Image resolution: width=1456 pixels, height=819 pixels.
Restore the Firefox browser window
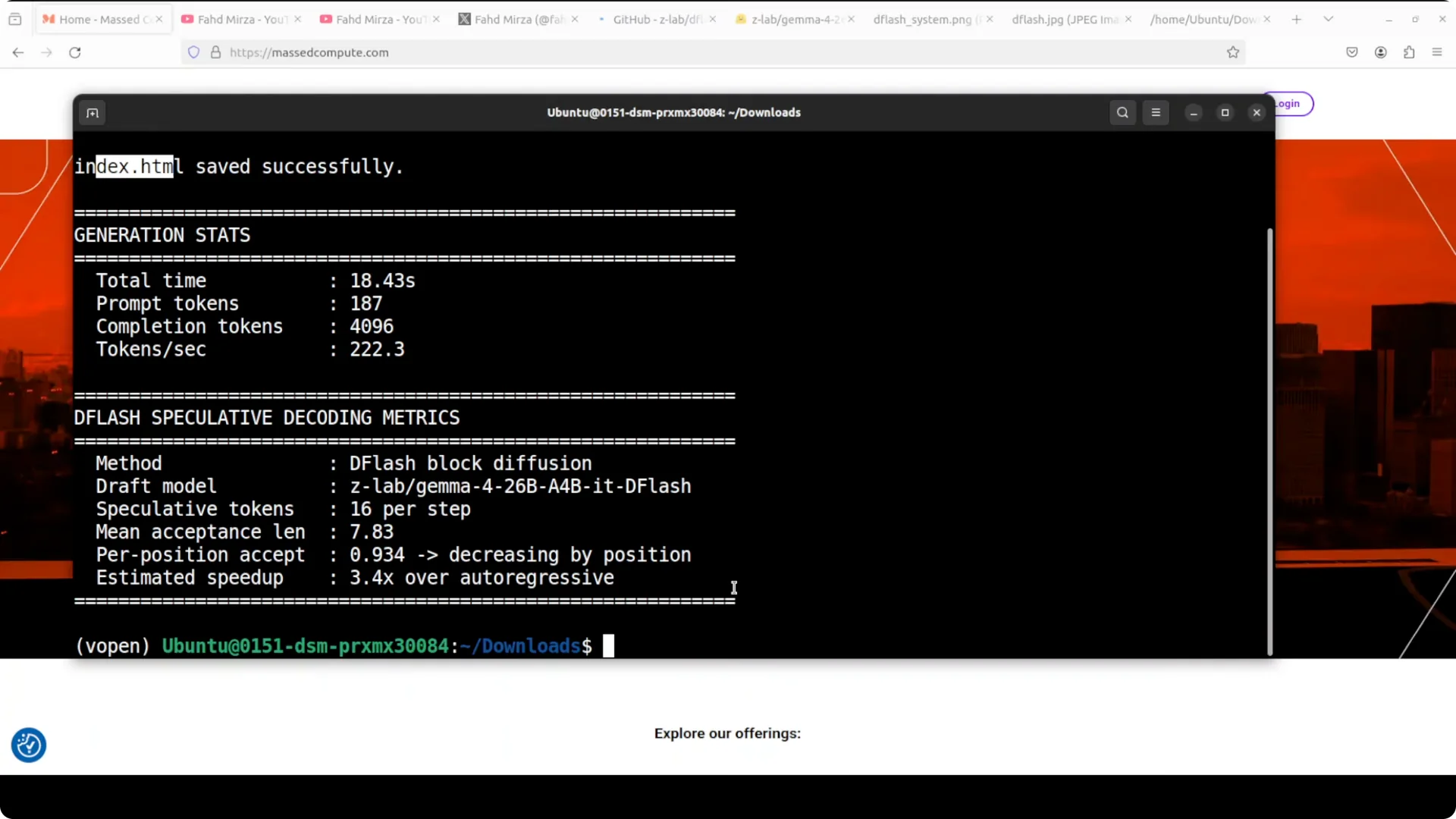1415,20
